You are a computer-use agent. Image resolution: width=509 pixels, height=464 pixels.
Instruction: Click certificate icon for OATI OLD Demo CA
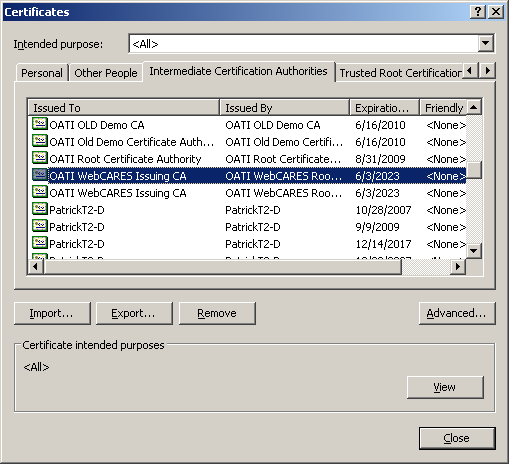tap(40, 124)
